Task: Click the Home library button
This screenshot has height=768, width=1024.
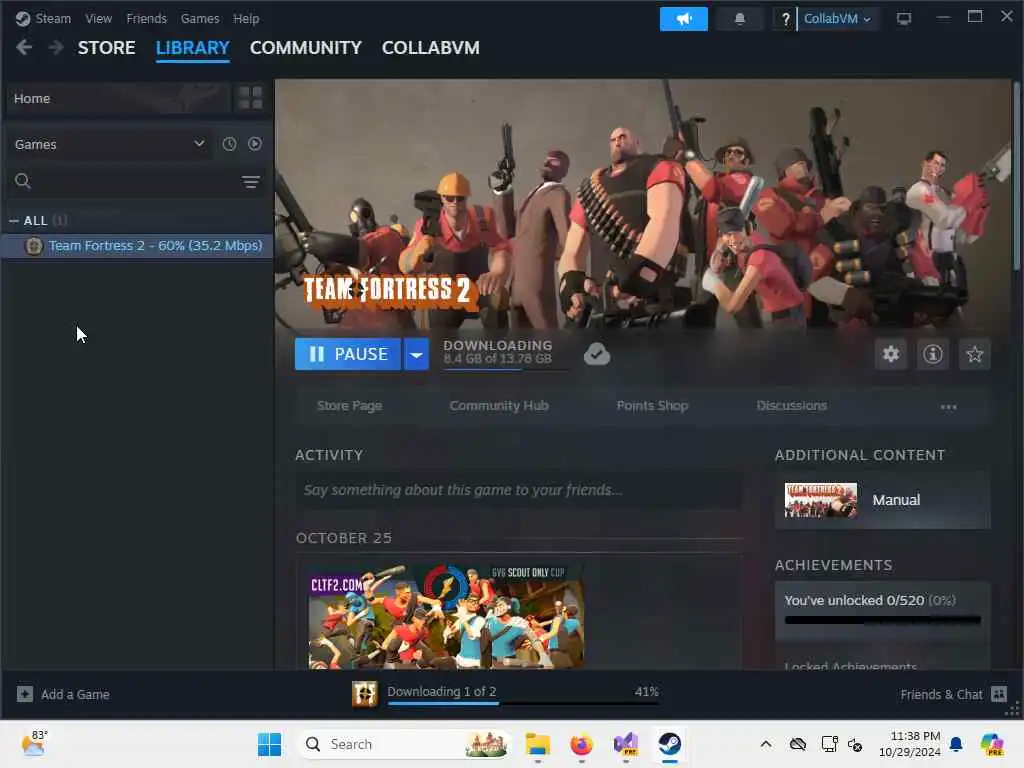Action: (x=119, y=99)
